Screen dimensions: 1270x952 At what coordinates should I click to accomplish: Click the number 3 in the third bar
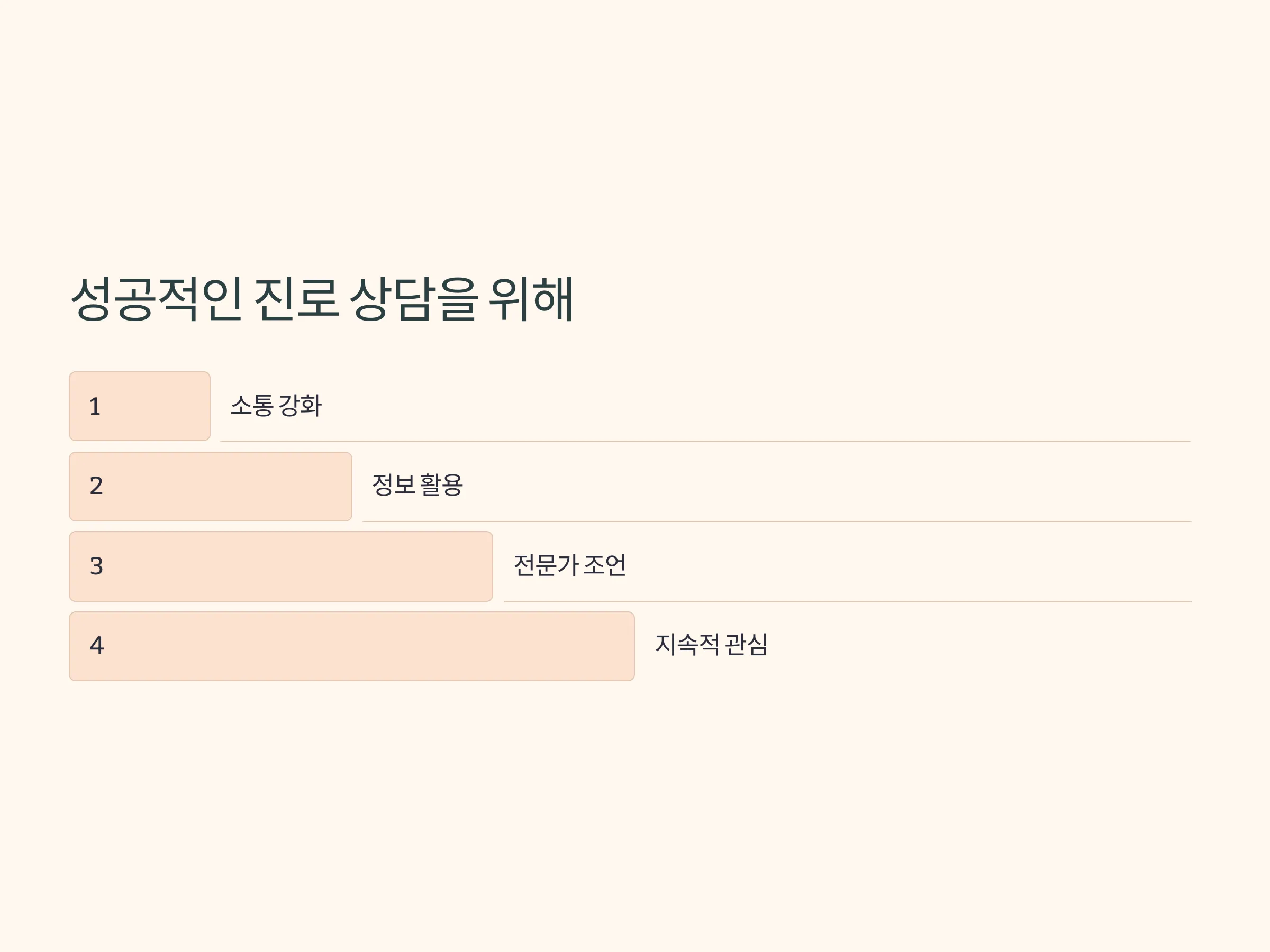pos(96,566)
